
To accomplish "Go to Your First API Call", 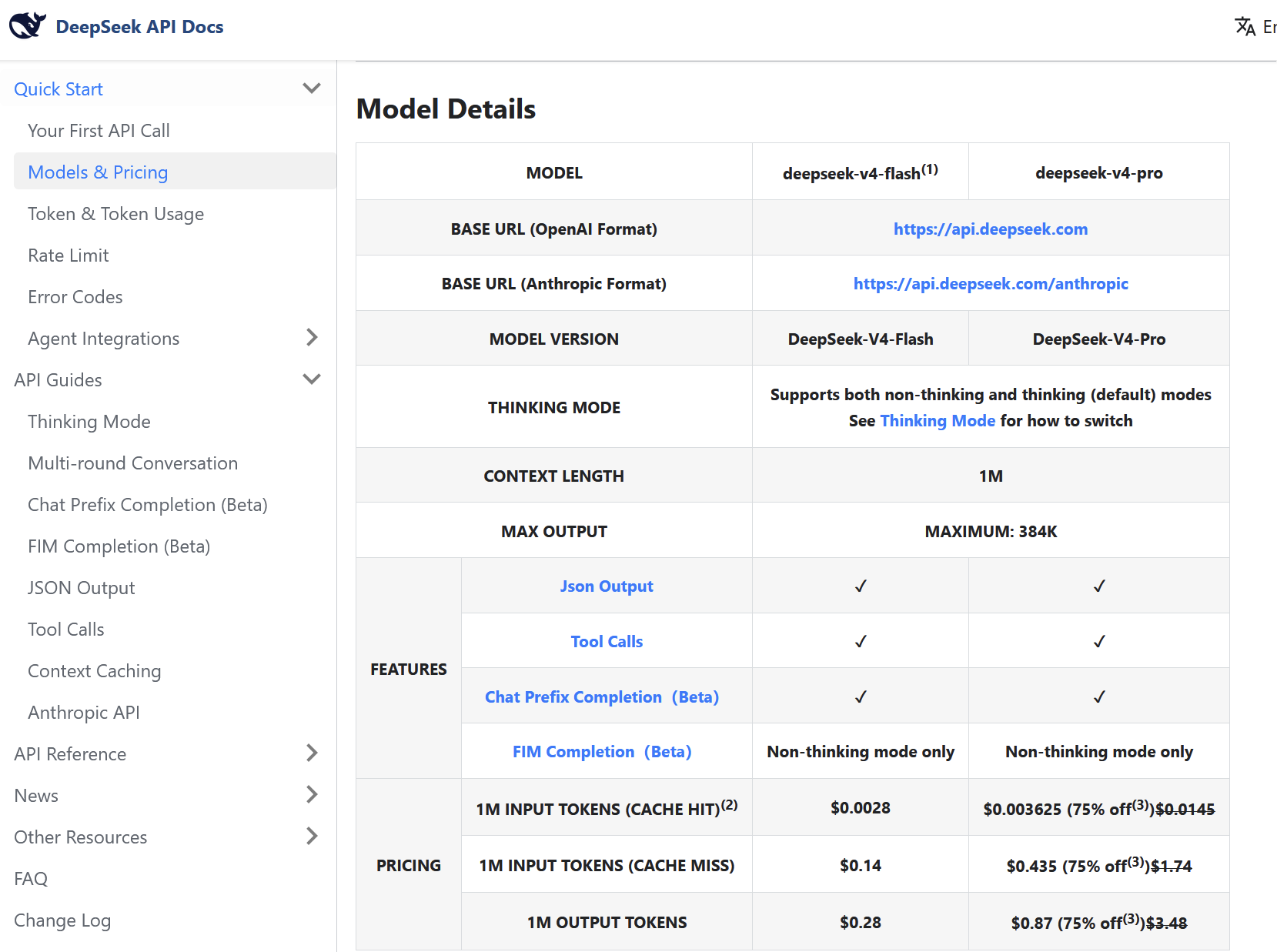I will point(99,131).
